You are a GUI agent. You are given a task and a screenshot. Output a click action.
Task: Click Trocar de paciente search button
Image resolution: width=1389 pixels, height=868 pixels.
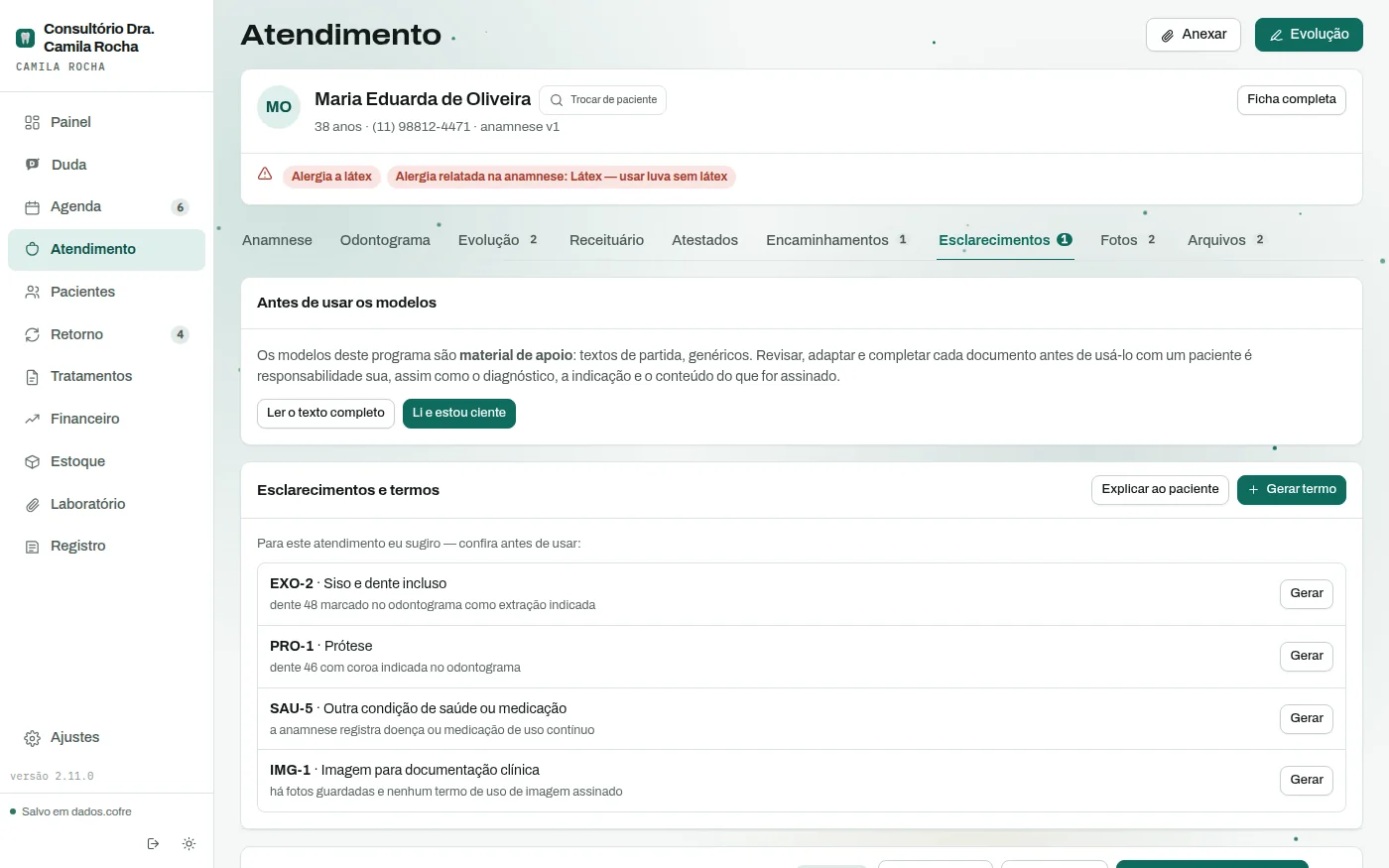click(x=602, y=100)
